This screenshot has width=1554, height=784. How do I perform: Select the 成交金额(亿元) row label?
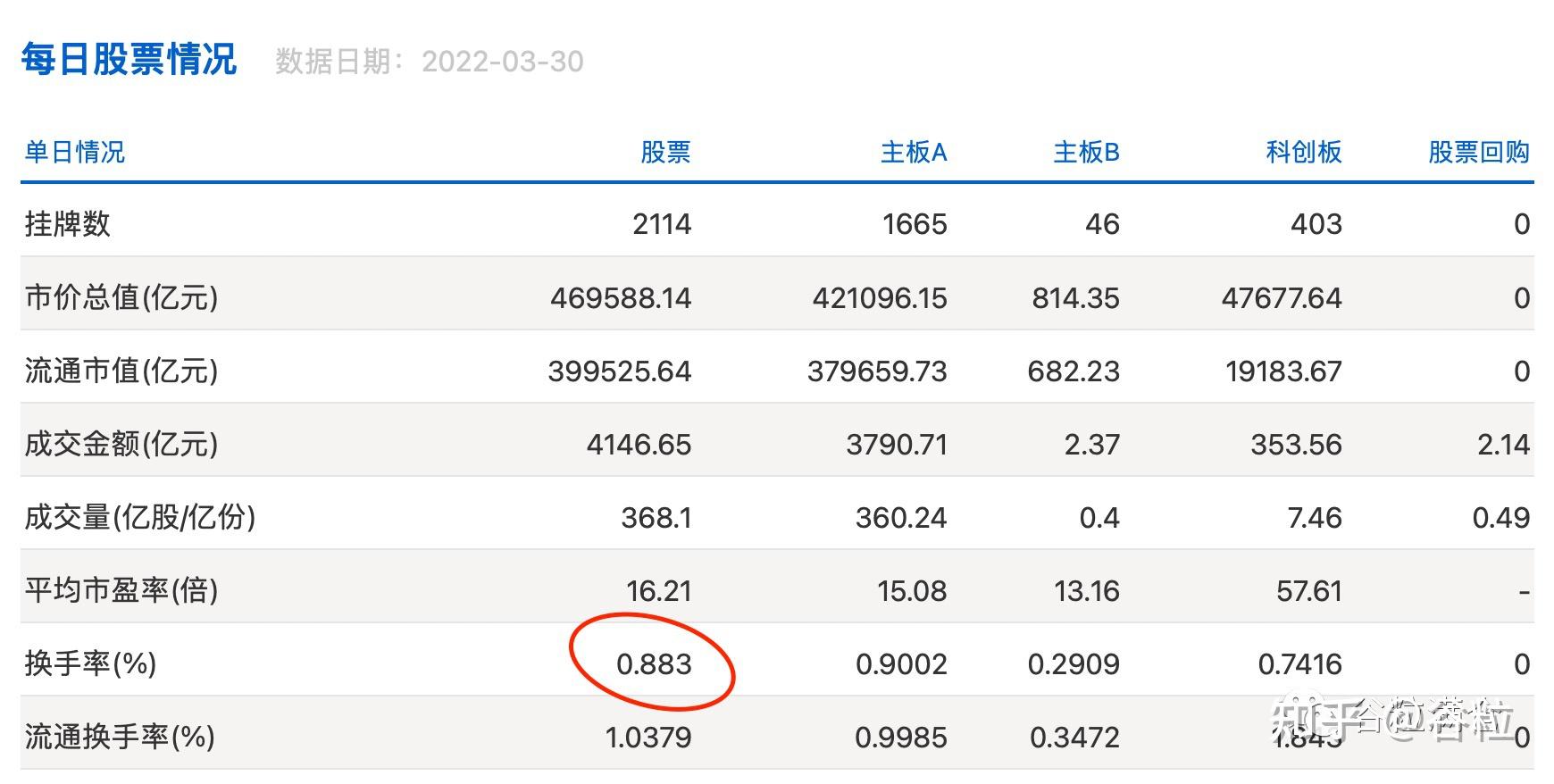click(x=121, y=444)
